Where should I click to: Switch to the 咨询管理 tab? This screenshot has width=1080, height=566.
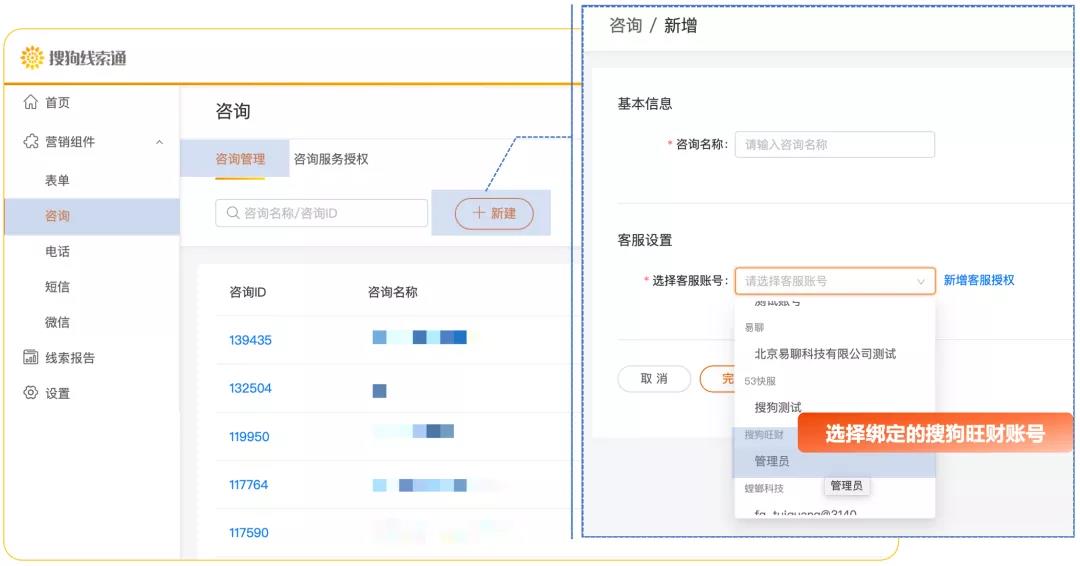pos(240,159)
